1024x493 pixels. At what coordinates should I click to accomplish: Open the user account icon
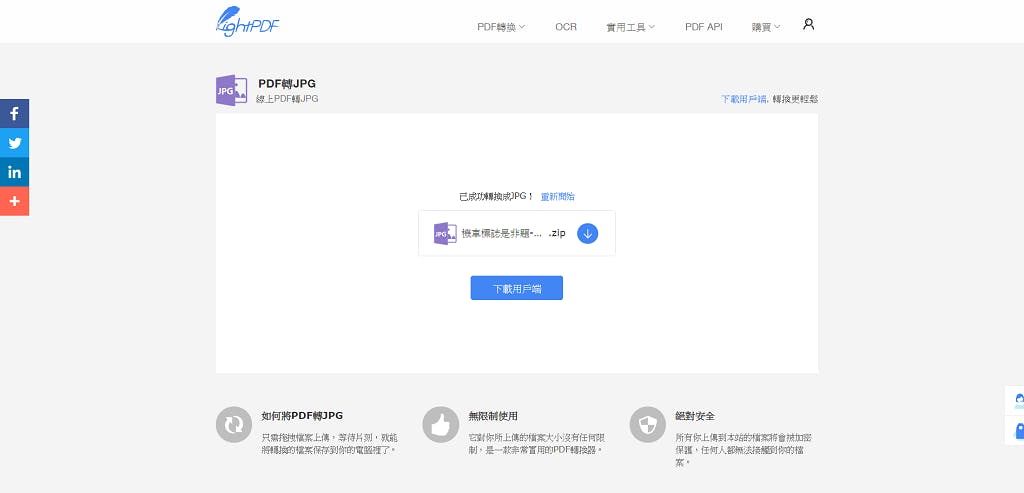coord(808,24)
